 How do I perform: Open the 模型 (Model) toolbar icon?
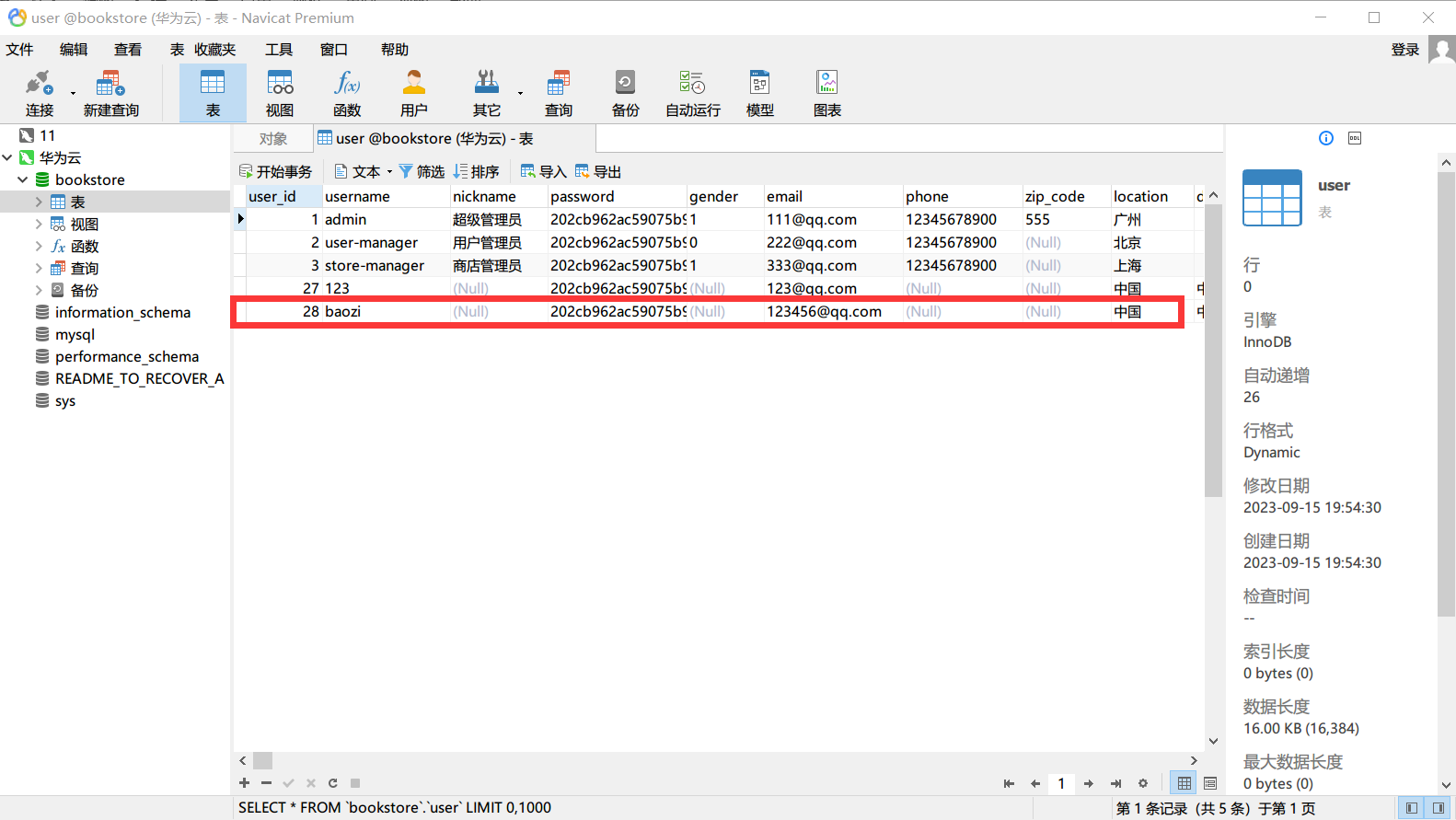760,93
